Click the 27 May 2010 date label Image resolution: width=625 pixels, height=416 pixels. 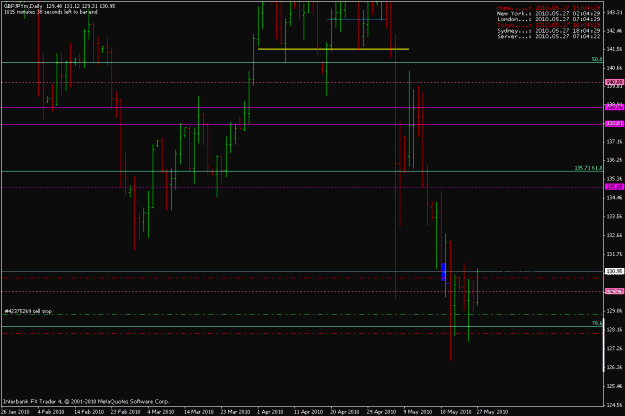[x=492, y=412]
